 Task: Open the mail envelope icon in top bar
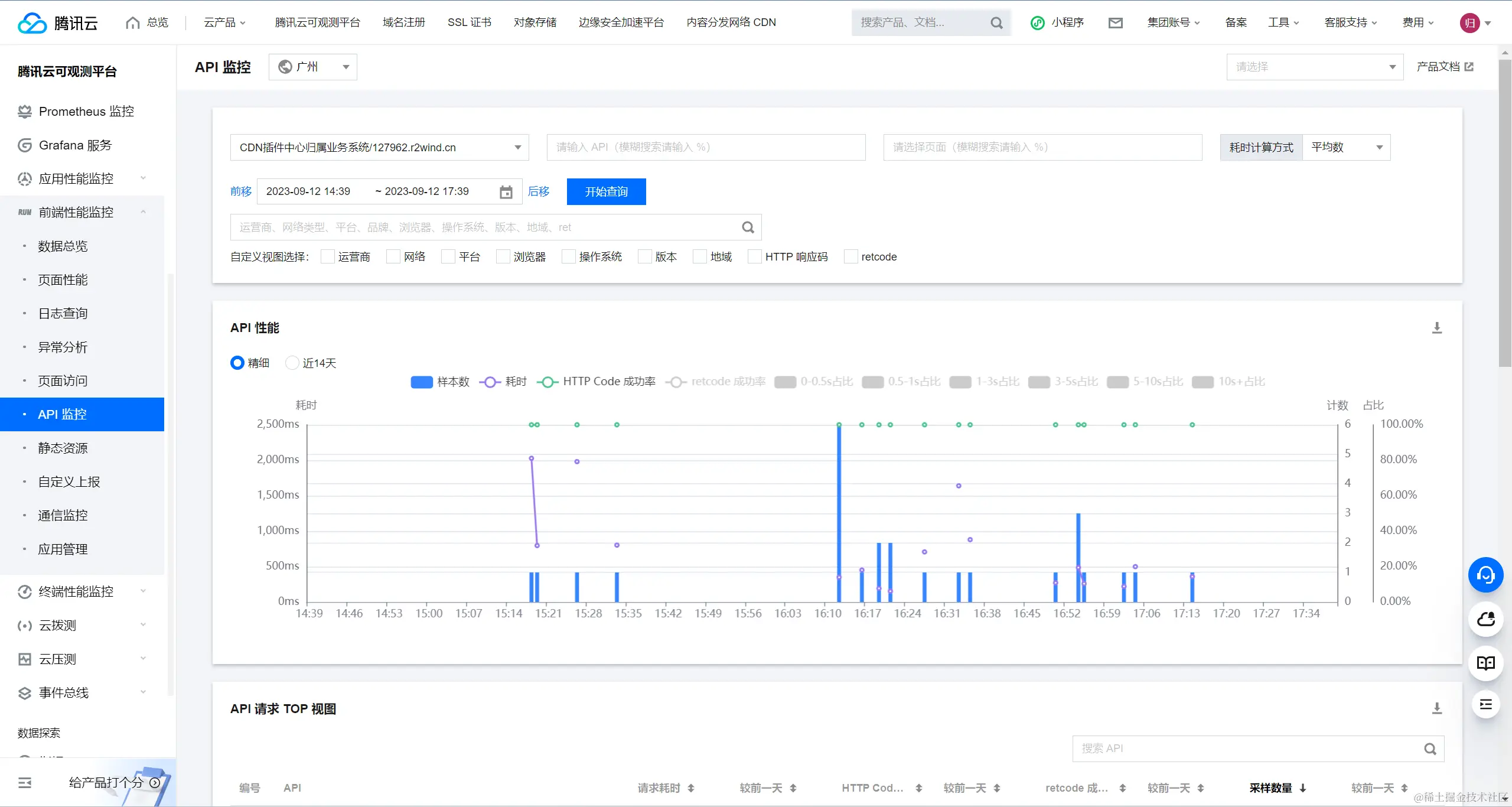click(x=1115, y=23)
